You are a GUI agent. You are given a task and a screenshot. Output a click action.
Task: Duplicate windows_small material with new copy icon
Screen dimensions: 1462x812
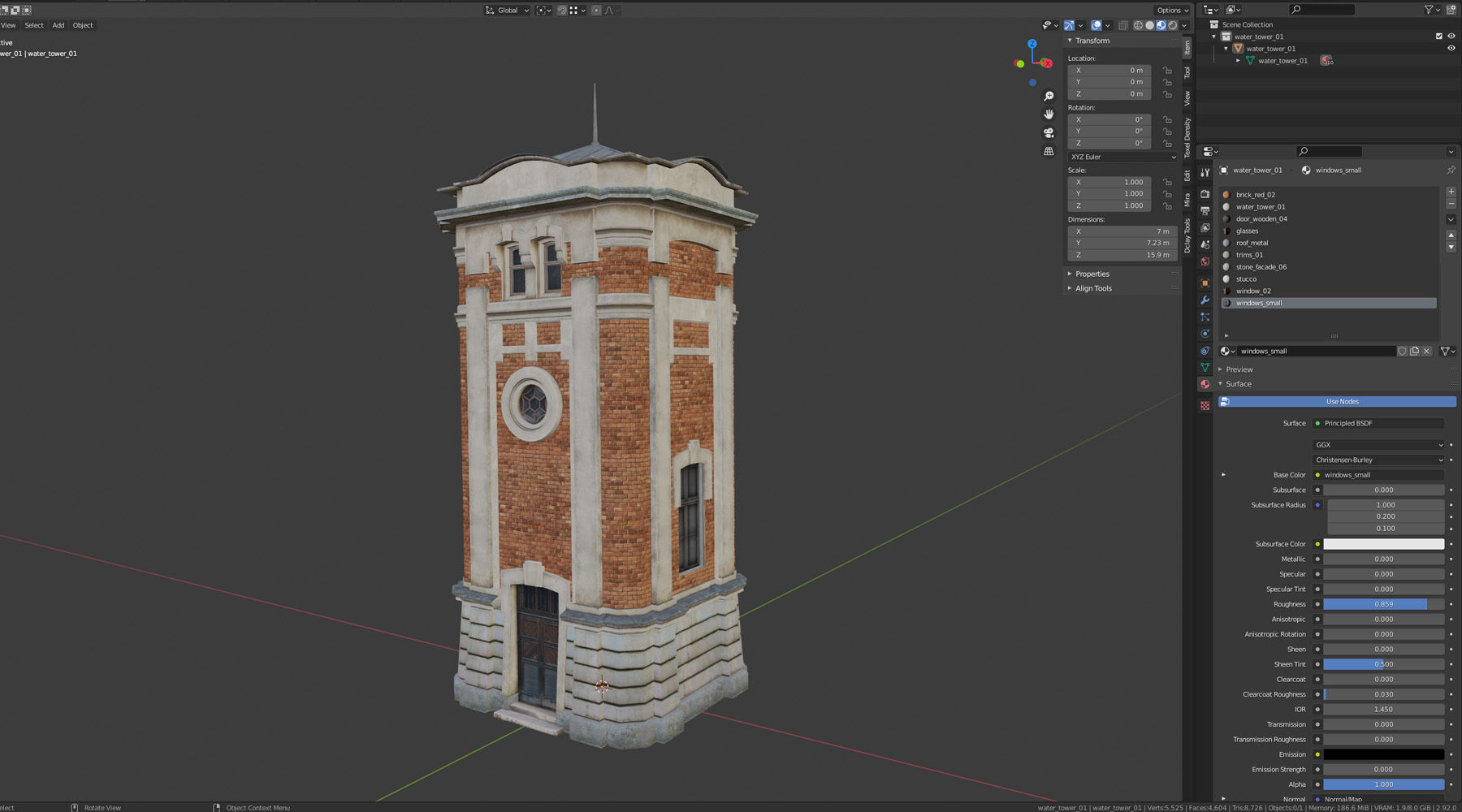pos(1414,352)
